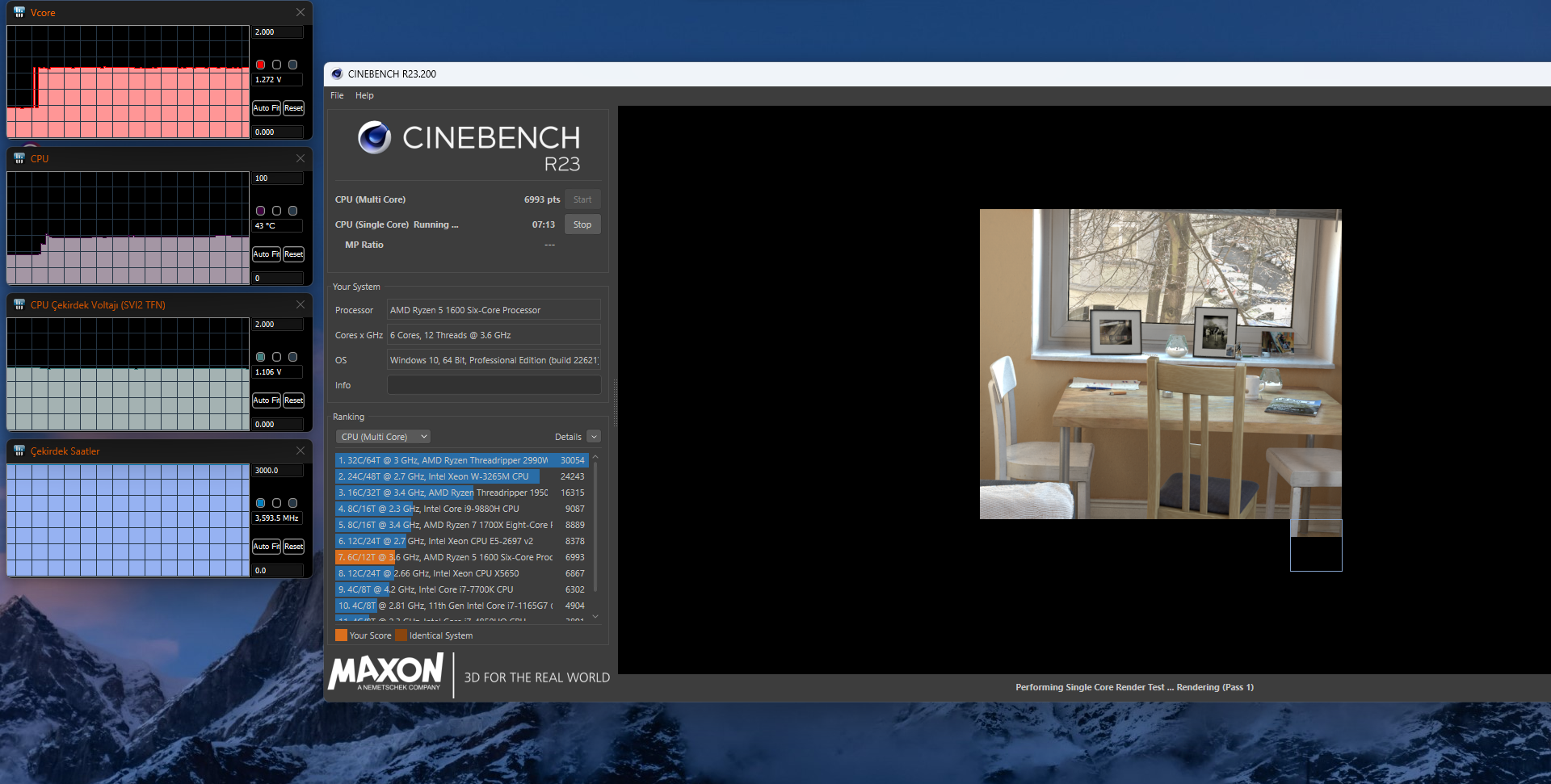Pick the gray grid color in Voltajı window
This screenshot has width=1551, height=784.
(x=293, y=357)
